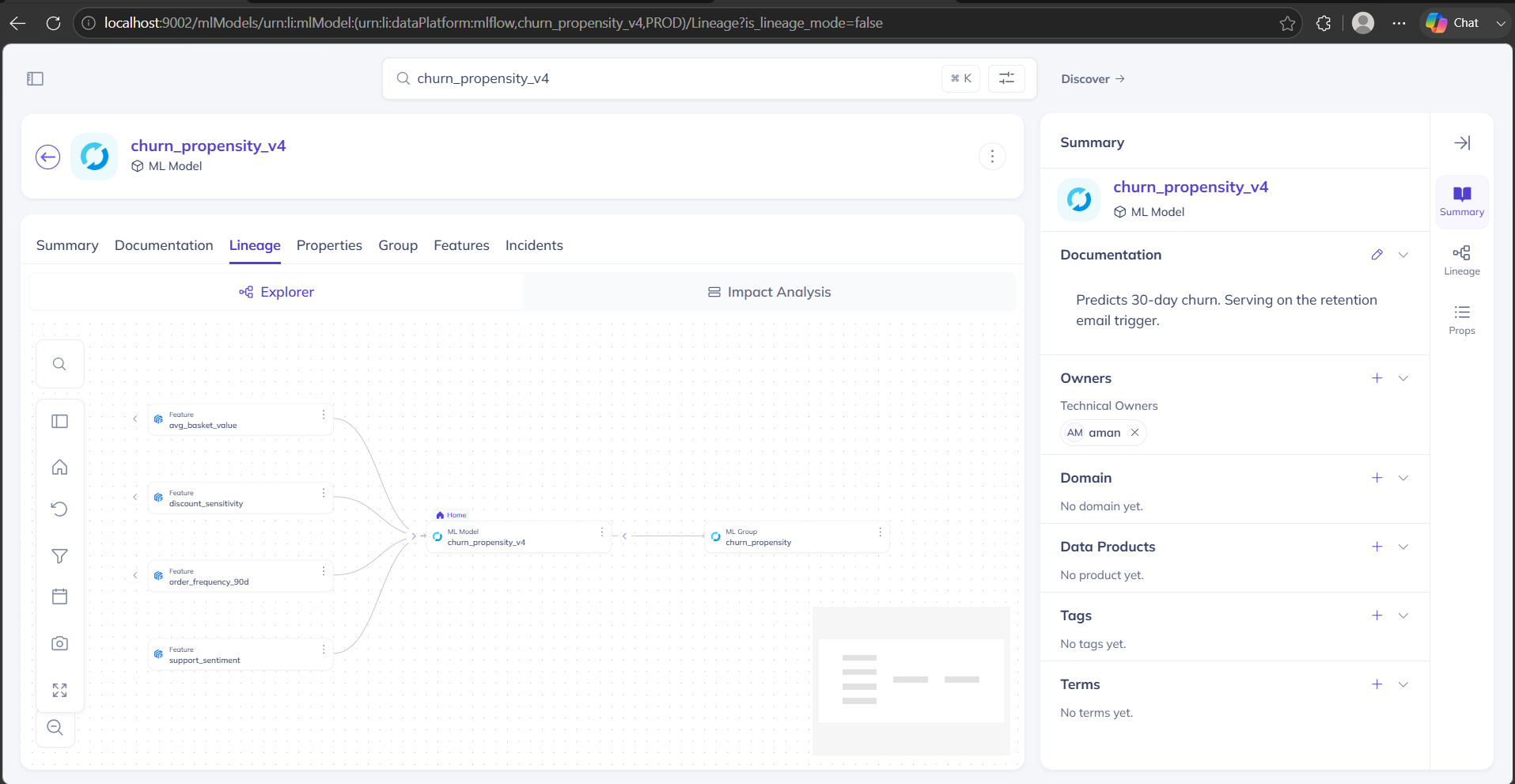Screen dimensions: 1515x784
Task: Toggle the left navigation sidebar icon
Action: pos(36,78)
